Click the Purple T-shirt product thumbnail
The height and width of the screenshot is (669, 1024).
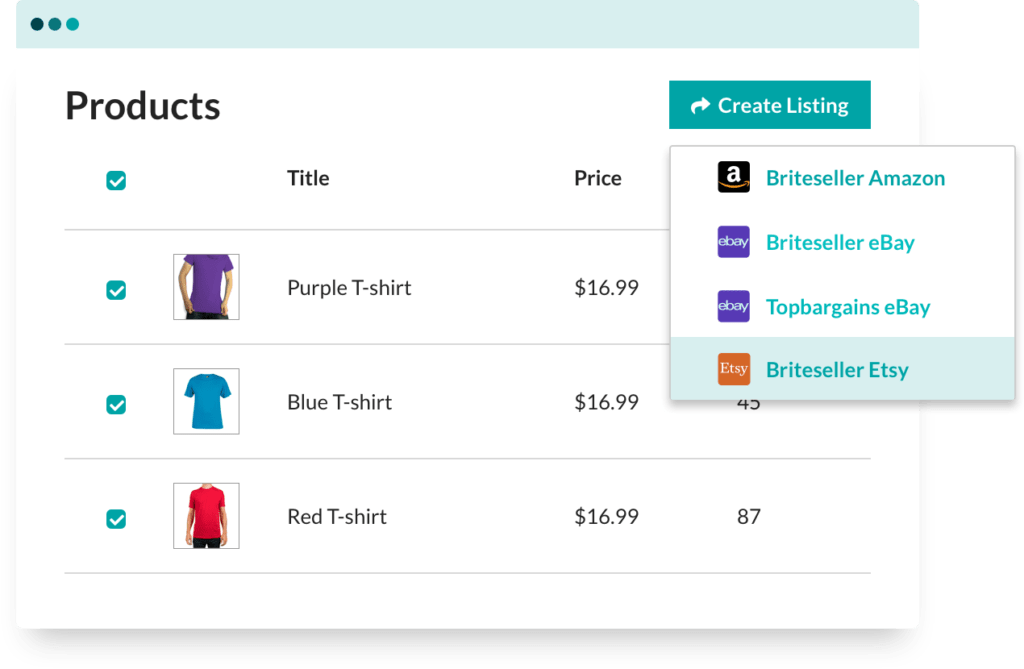click(x=206, y=287)
